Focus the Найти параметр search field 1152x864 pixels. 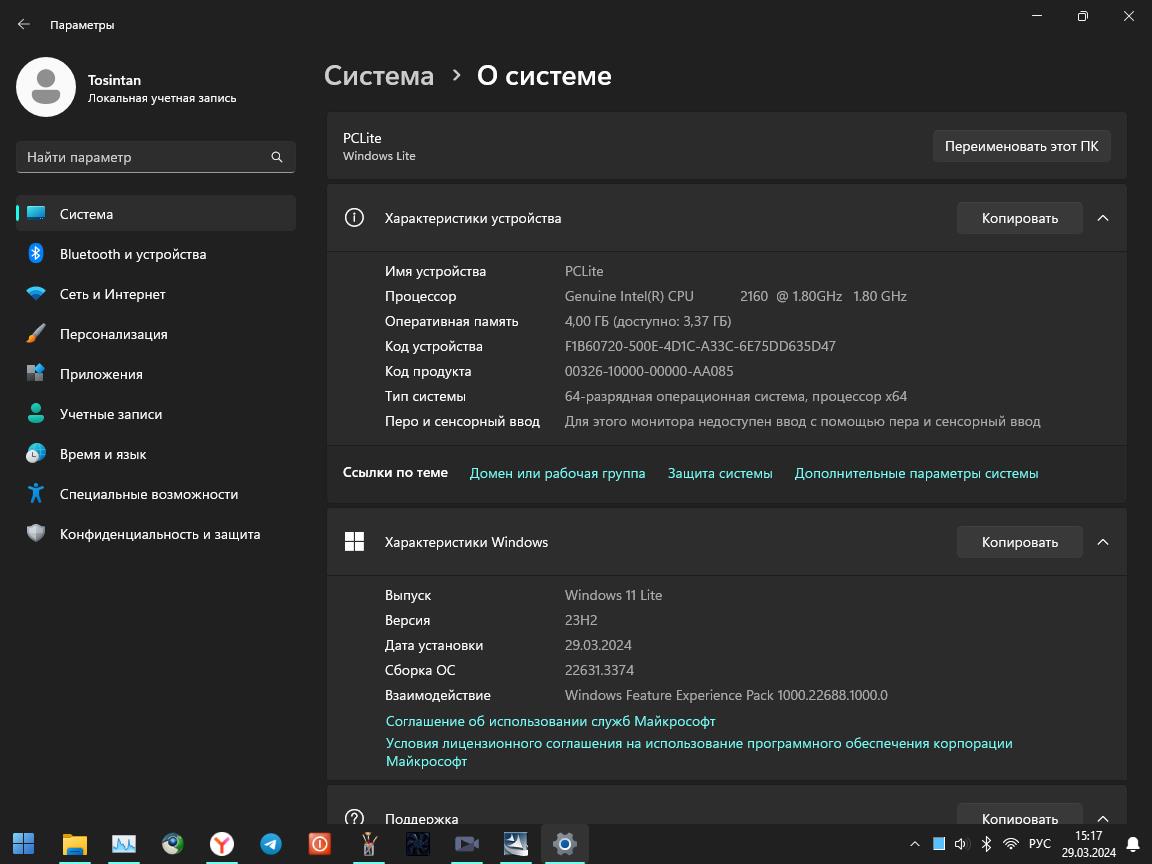click(x=156, y=156)
